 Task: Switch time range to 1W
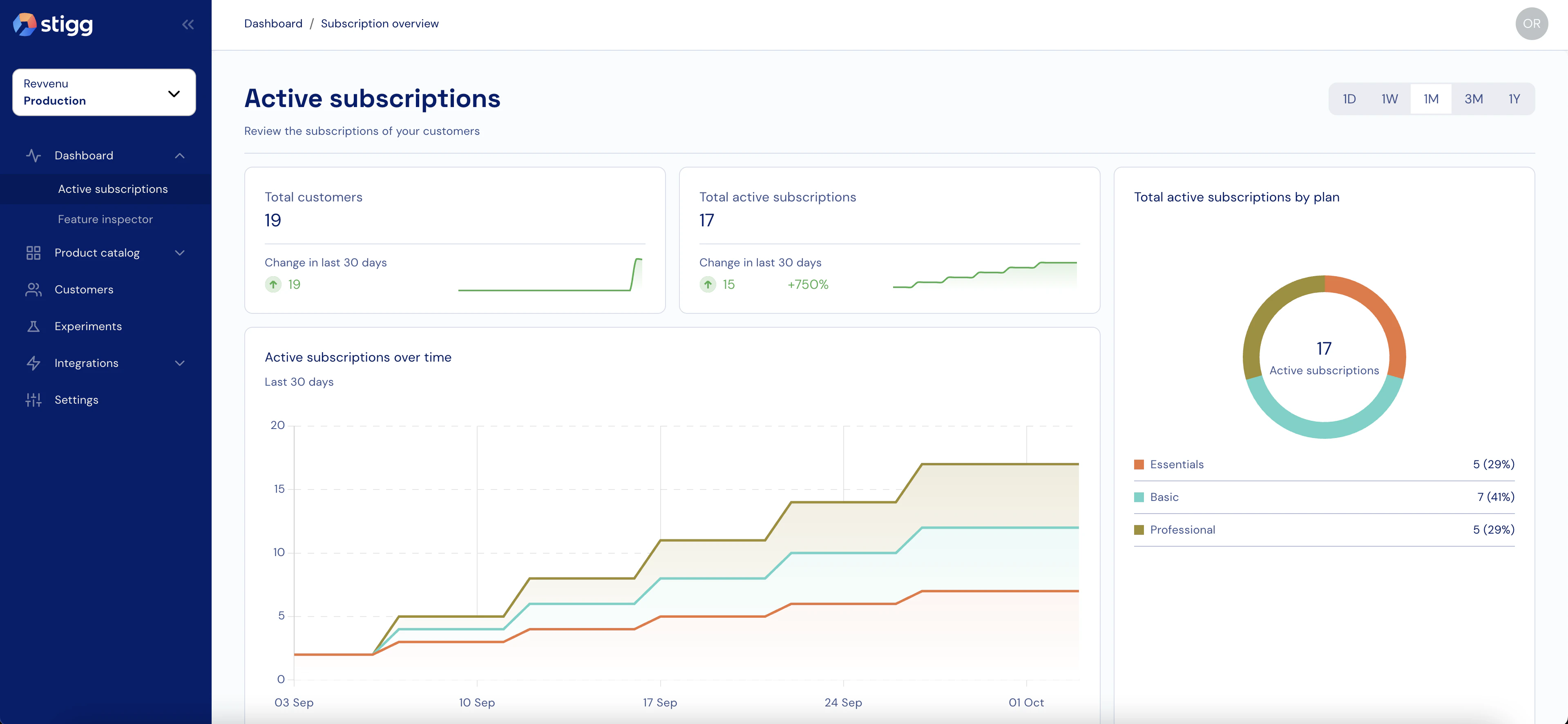click(x=1389, y=98)
